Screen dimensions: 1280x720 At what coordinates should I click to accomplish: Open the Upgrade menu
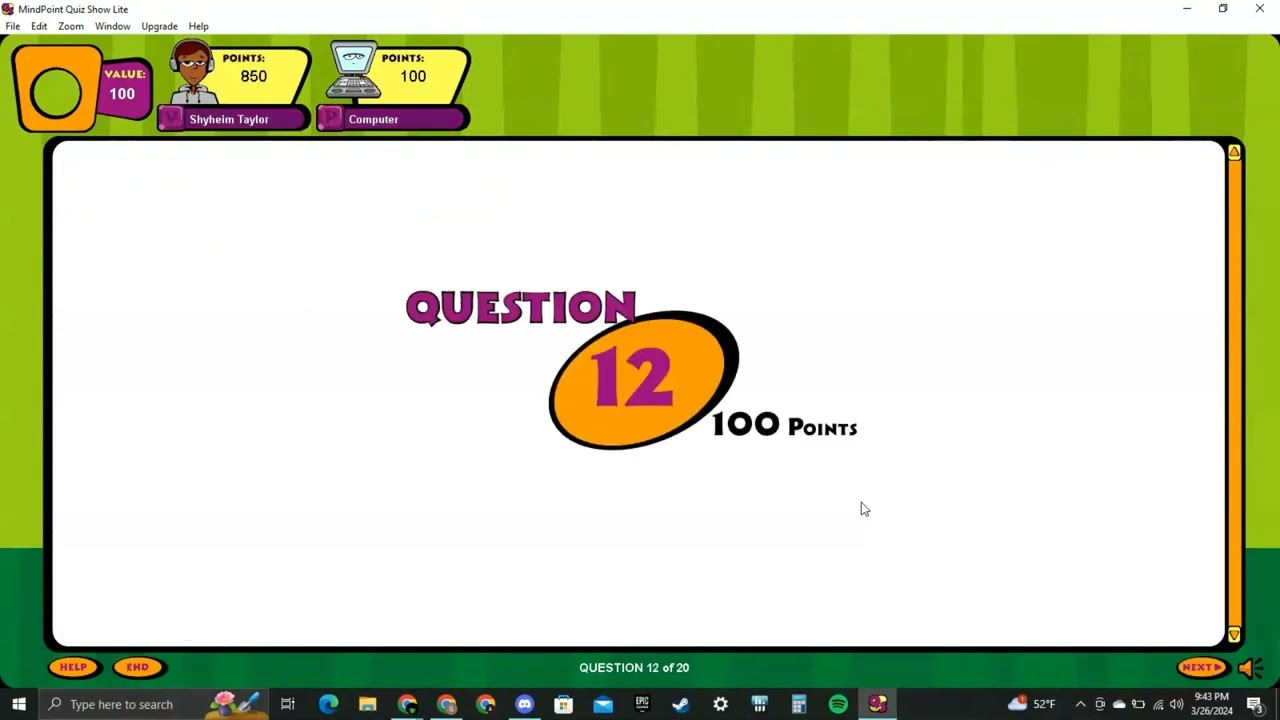coord(159,26)
